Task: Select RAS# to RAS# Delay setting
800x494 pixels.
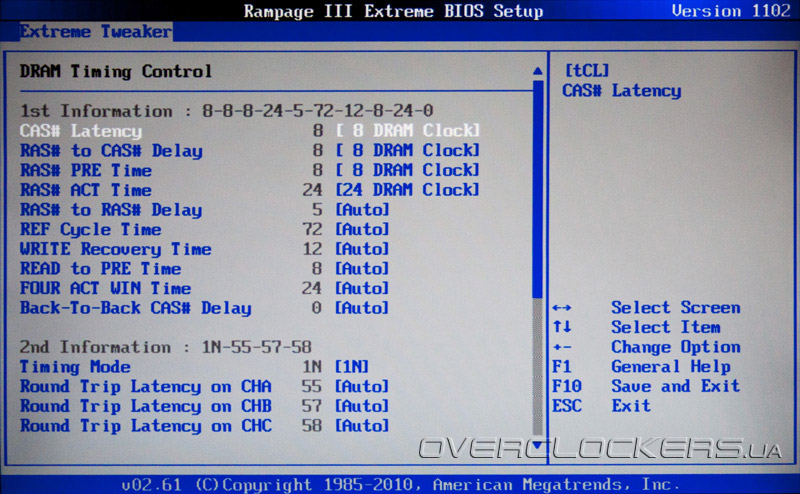Action: [x=111, y=210]
